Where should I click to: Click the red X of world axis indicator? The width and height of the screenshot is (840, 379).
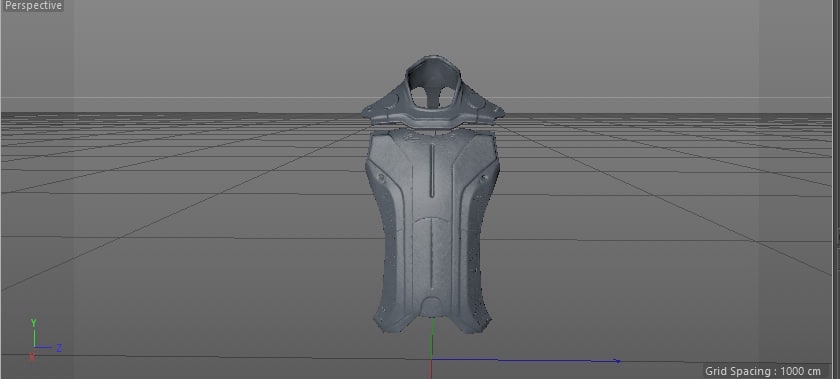click(32, 356)
